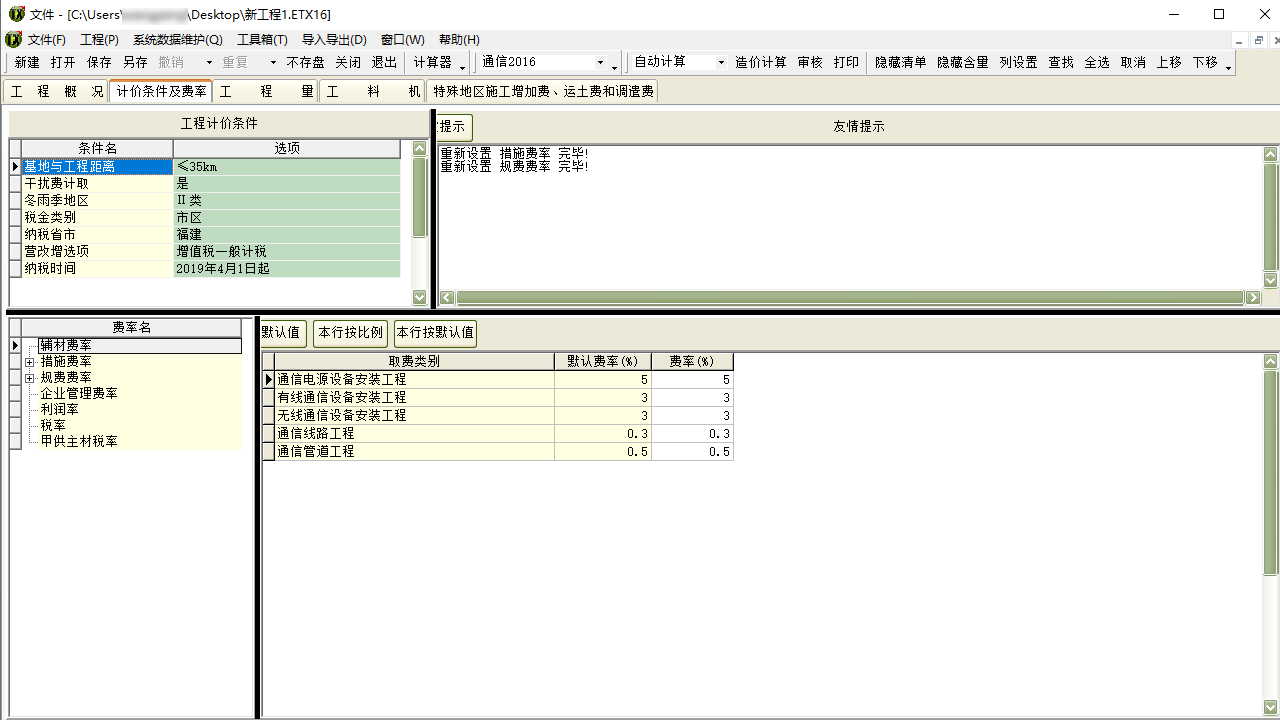Open the 计算器 tool
This screenshot has width=1280, height=720.
[432, 62]
